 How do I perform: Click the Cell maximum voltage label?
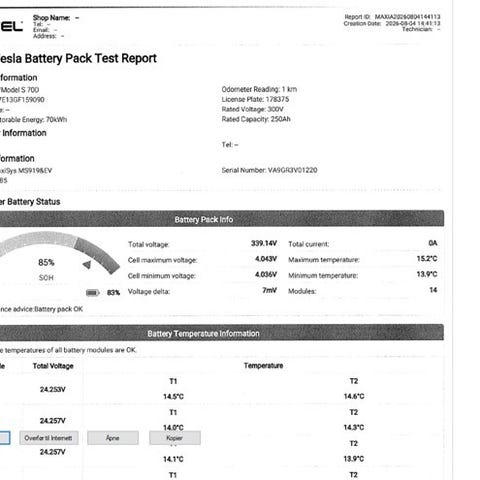pyautogui.click(x=162, y=260)
